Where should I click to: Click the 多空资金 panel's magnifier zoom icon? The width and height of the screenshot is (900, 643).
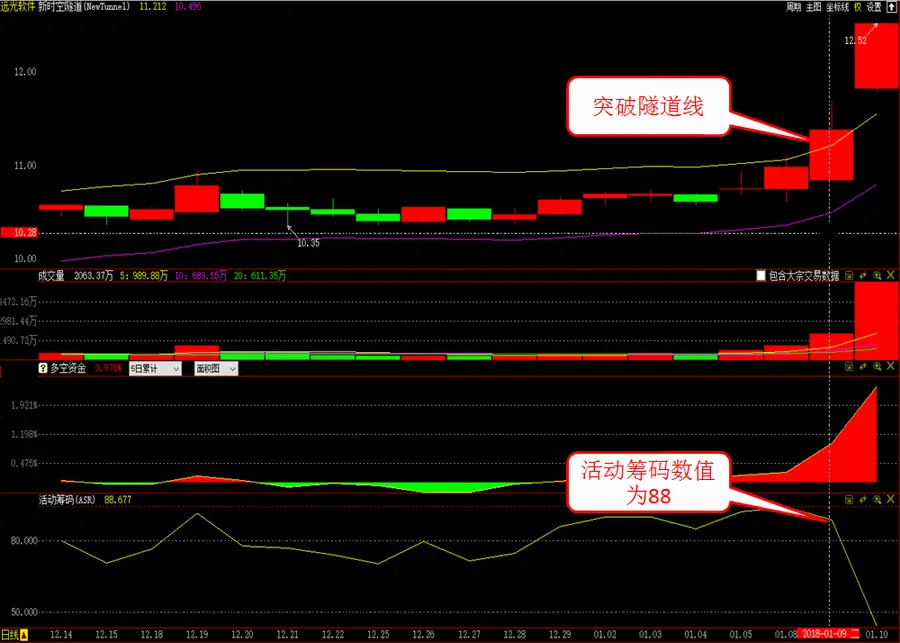(877, 368)
